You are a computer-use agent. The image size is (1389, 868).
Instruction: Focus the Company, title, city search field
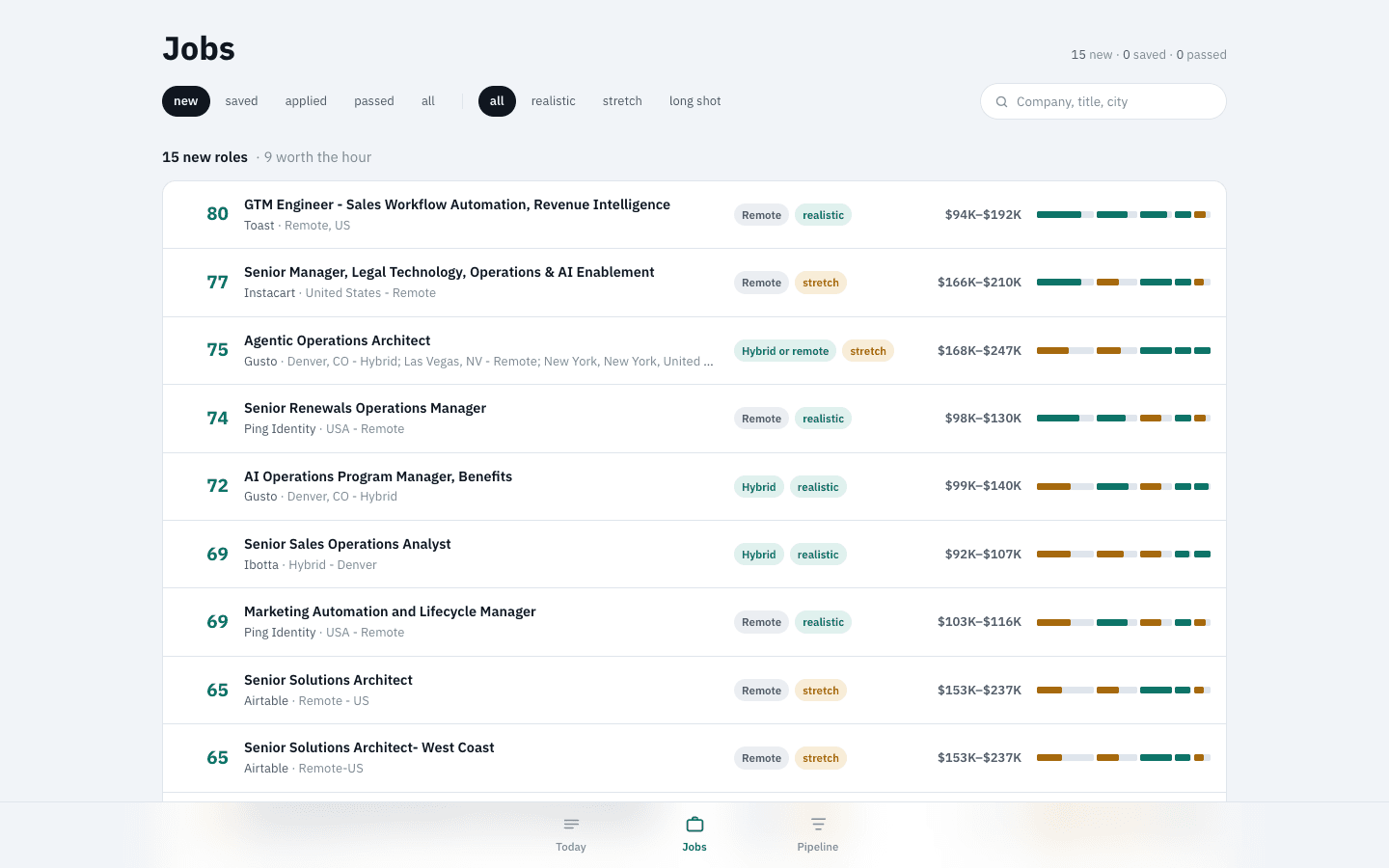point(1103,101)
